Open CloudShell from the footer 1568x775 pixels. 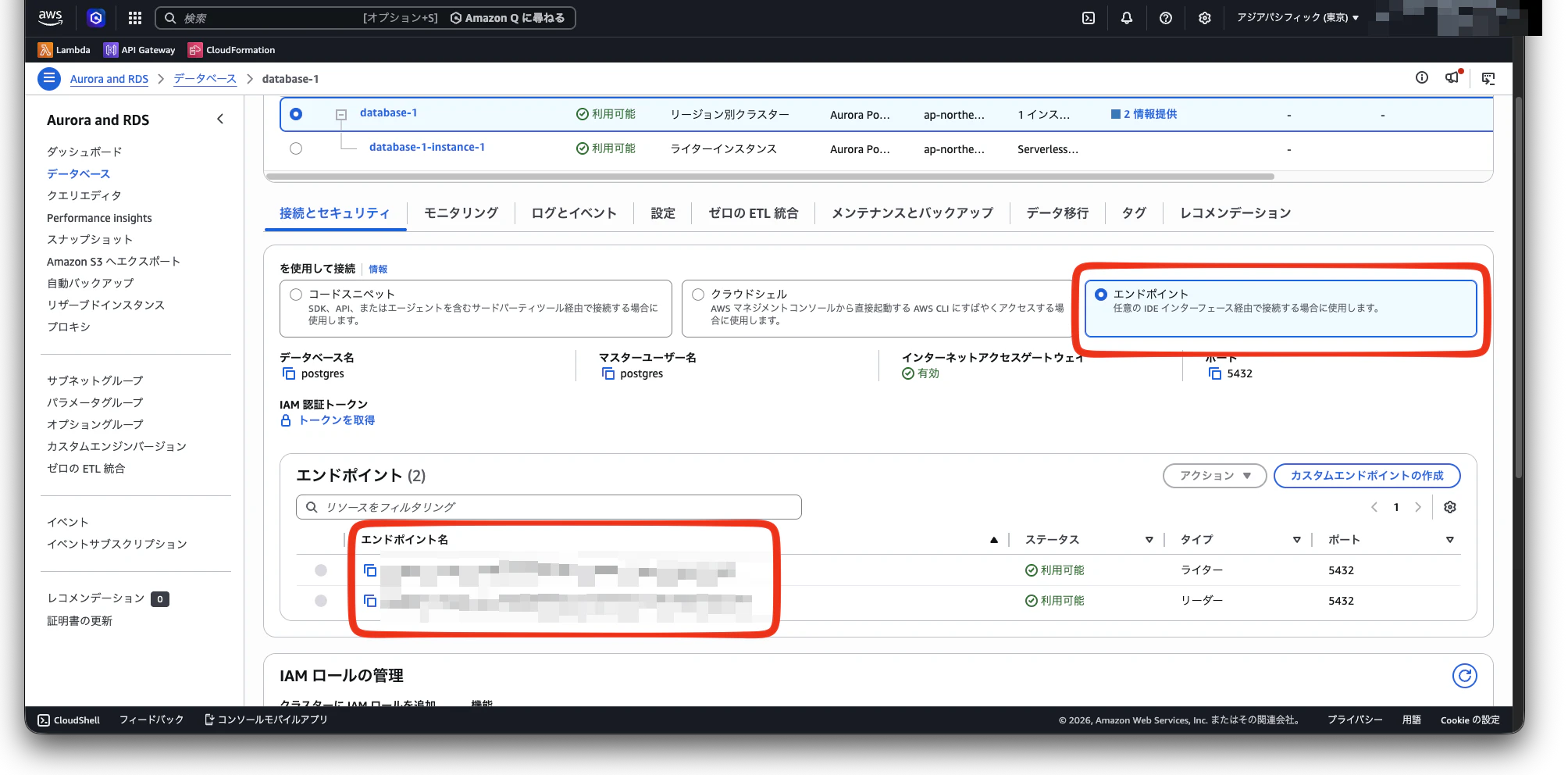(69, 720)
